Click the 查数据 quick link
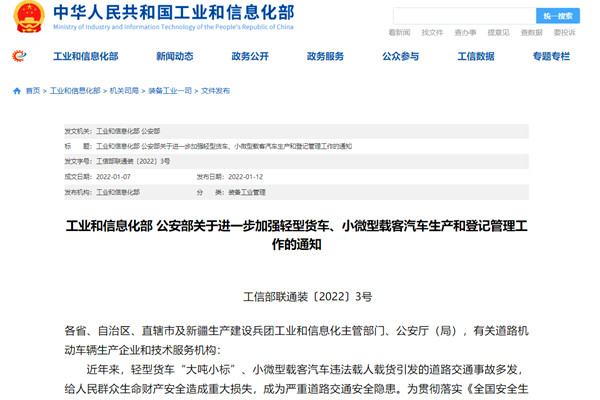This screenshot has width=600, height=400. [531, 33]
